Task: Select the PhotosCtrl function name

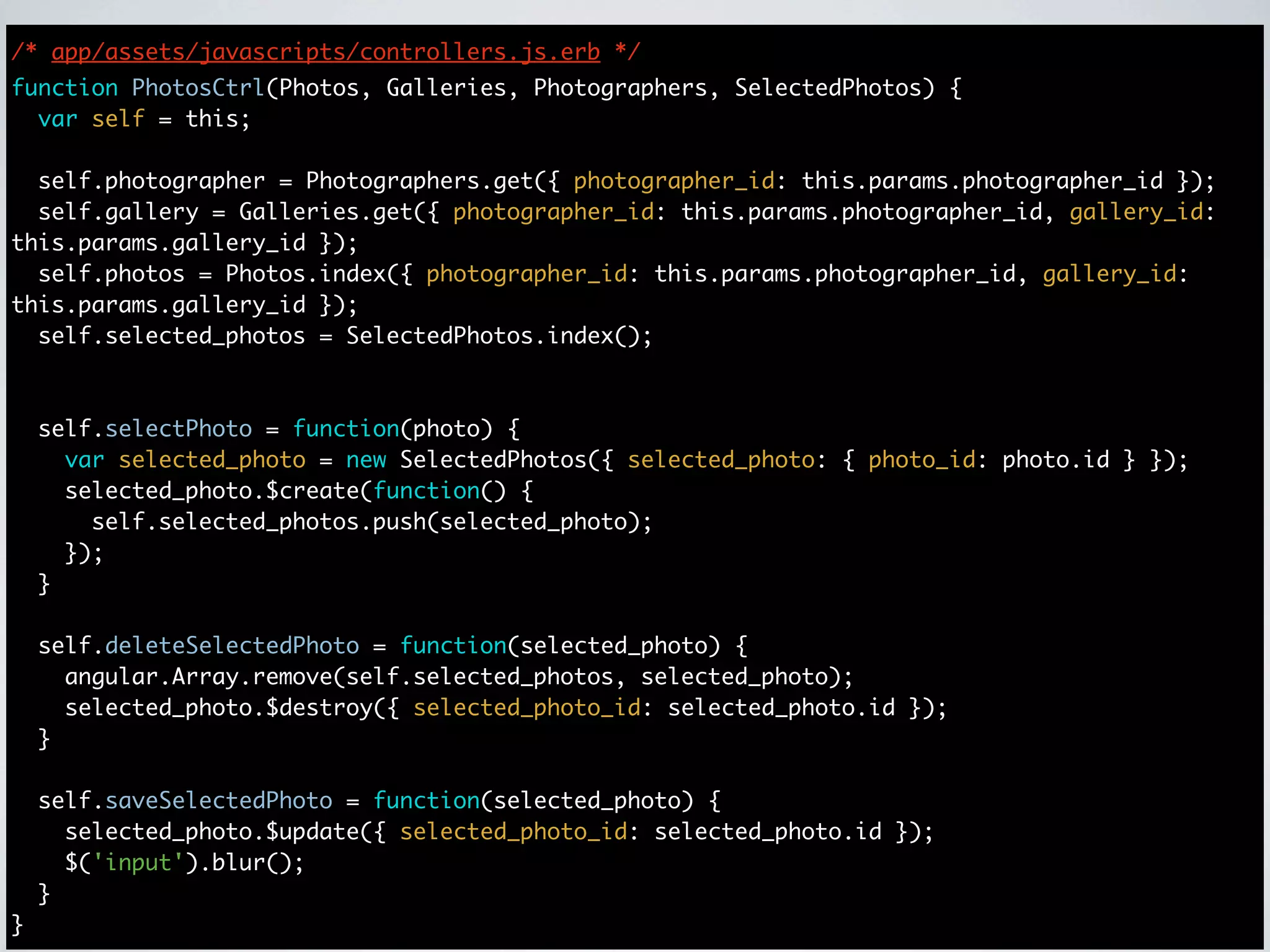Action: 198,88
